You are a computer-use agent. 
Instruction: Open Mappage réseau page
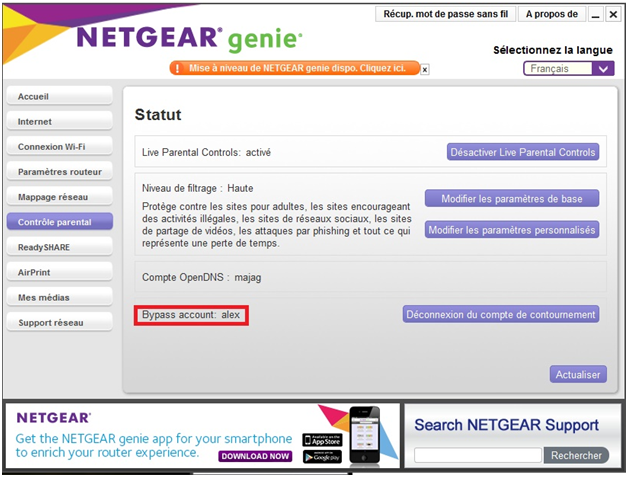click(x=60, y=197)
